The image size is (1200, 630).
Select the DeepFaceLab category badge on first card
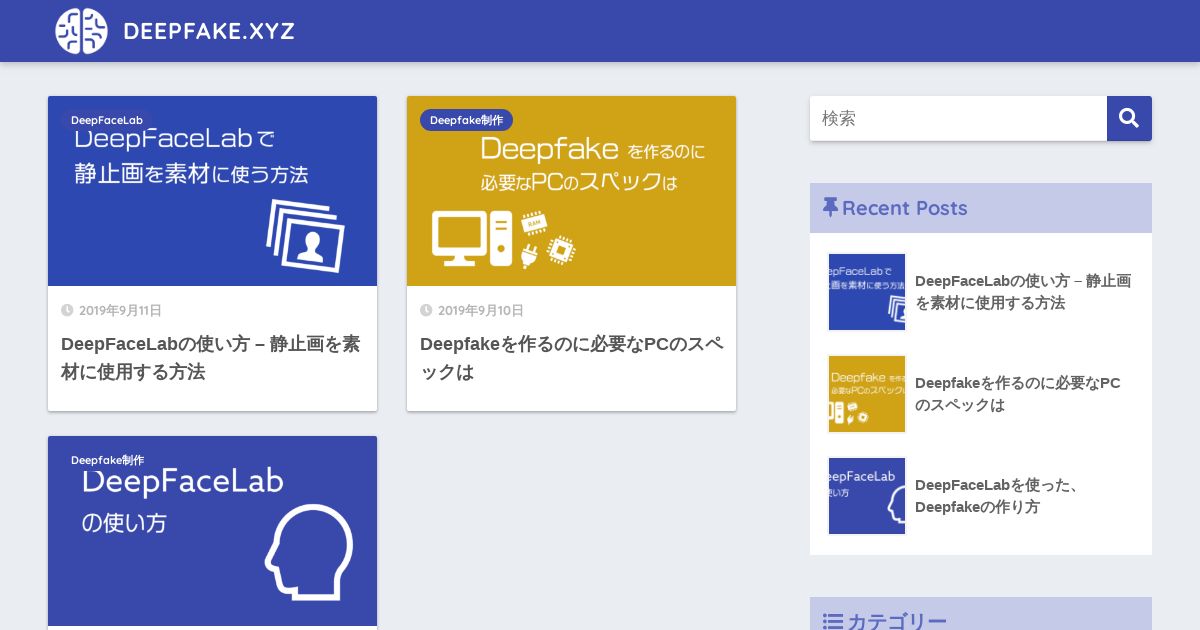(x=106, y=120)
